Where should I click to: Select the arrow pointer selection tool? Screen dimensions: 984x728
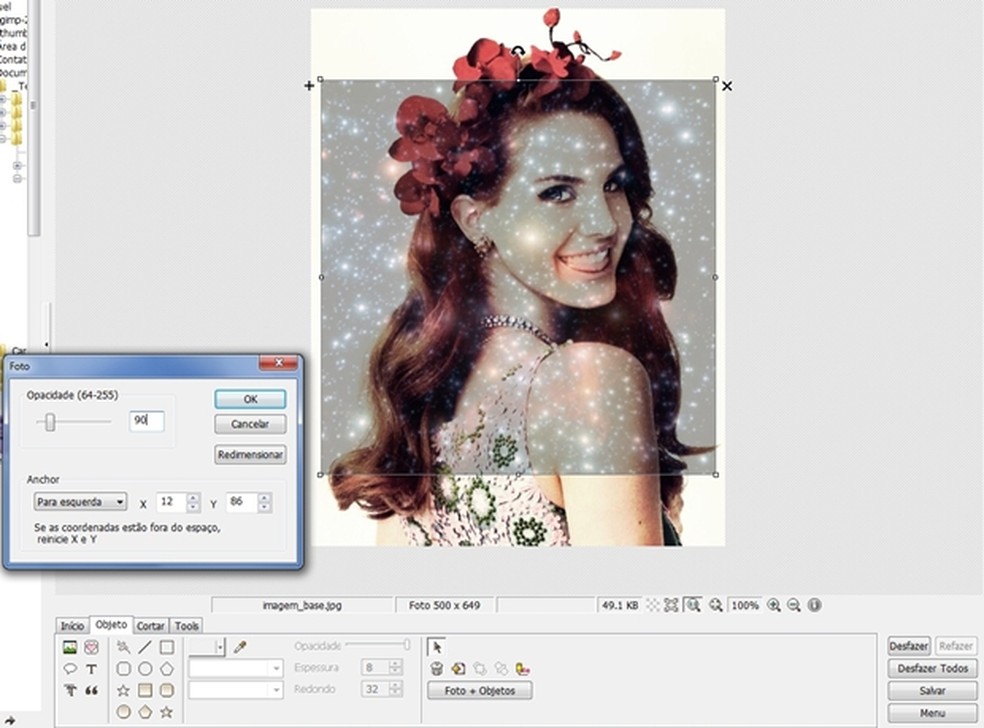(436, 647)
